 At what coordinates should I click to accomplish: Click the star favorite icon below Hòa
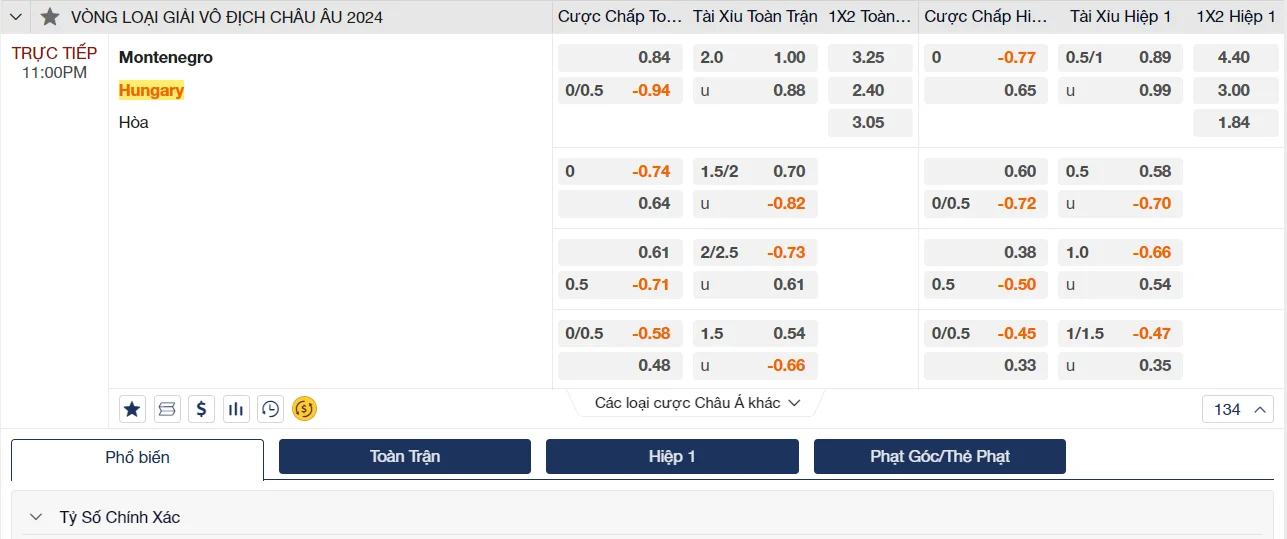click(x=133, y=408)
